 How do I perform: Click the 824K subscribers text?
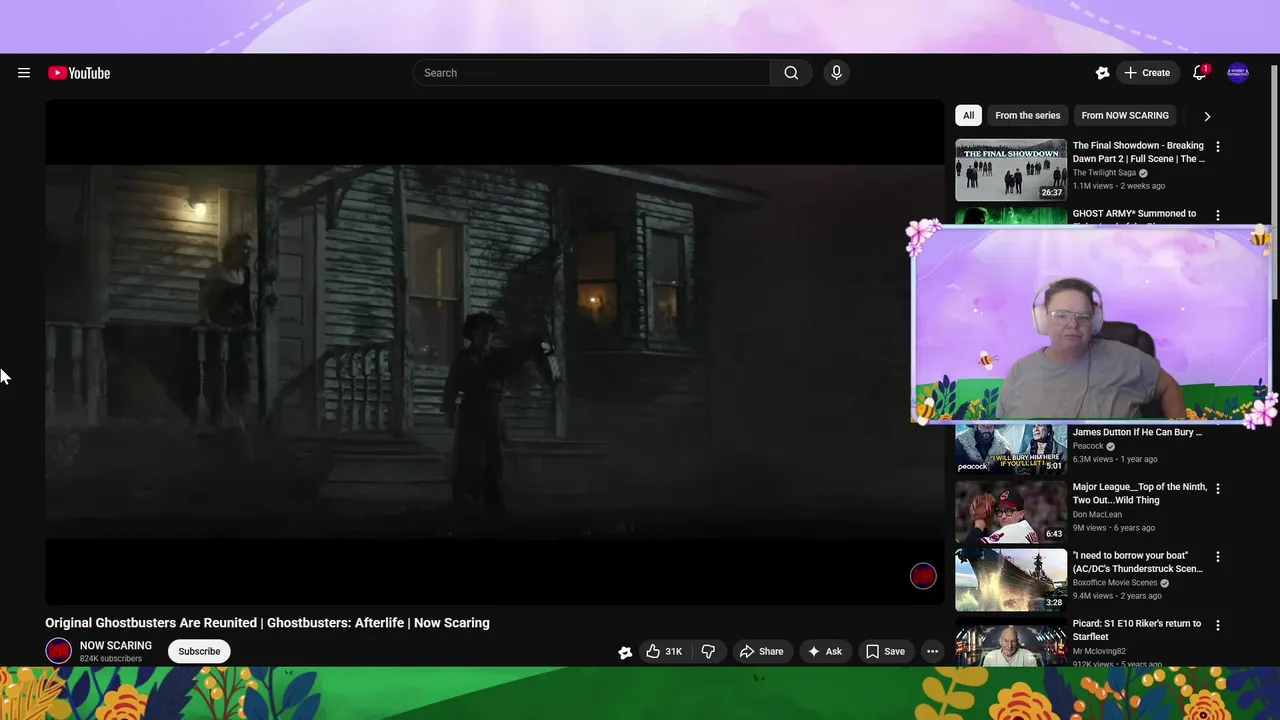click(x=111, y=659)
